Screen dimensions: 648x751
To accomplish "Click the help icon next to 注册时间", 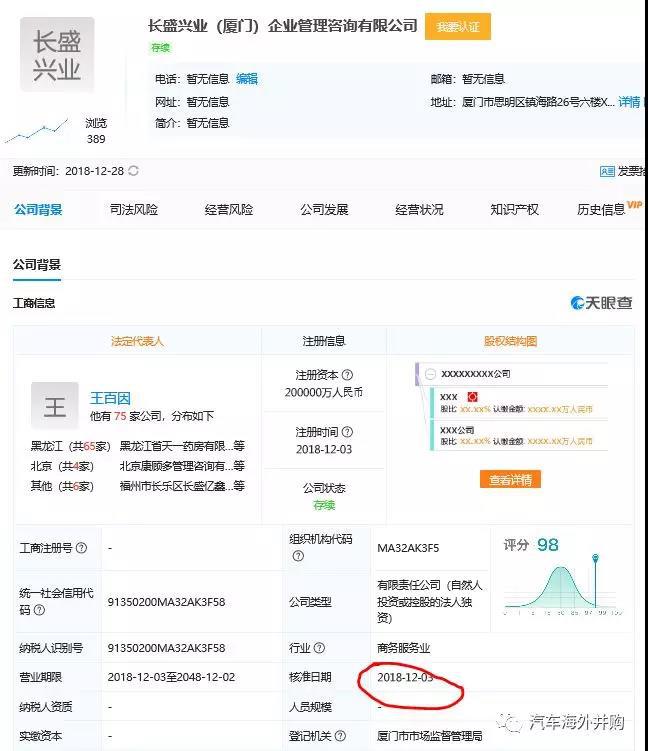I will tap(348, 432).
